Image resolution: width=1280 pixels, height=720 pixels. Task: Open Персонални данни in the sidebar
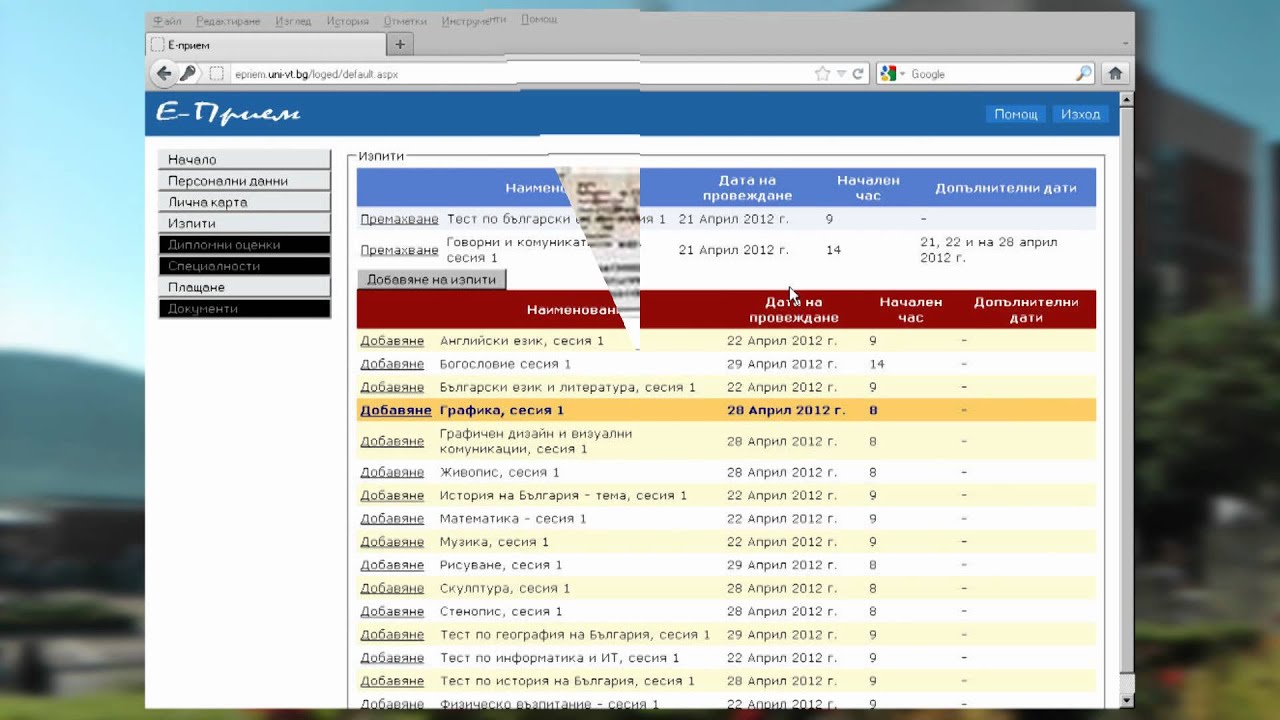tap(244, 181)
